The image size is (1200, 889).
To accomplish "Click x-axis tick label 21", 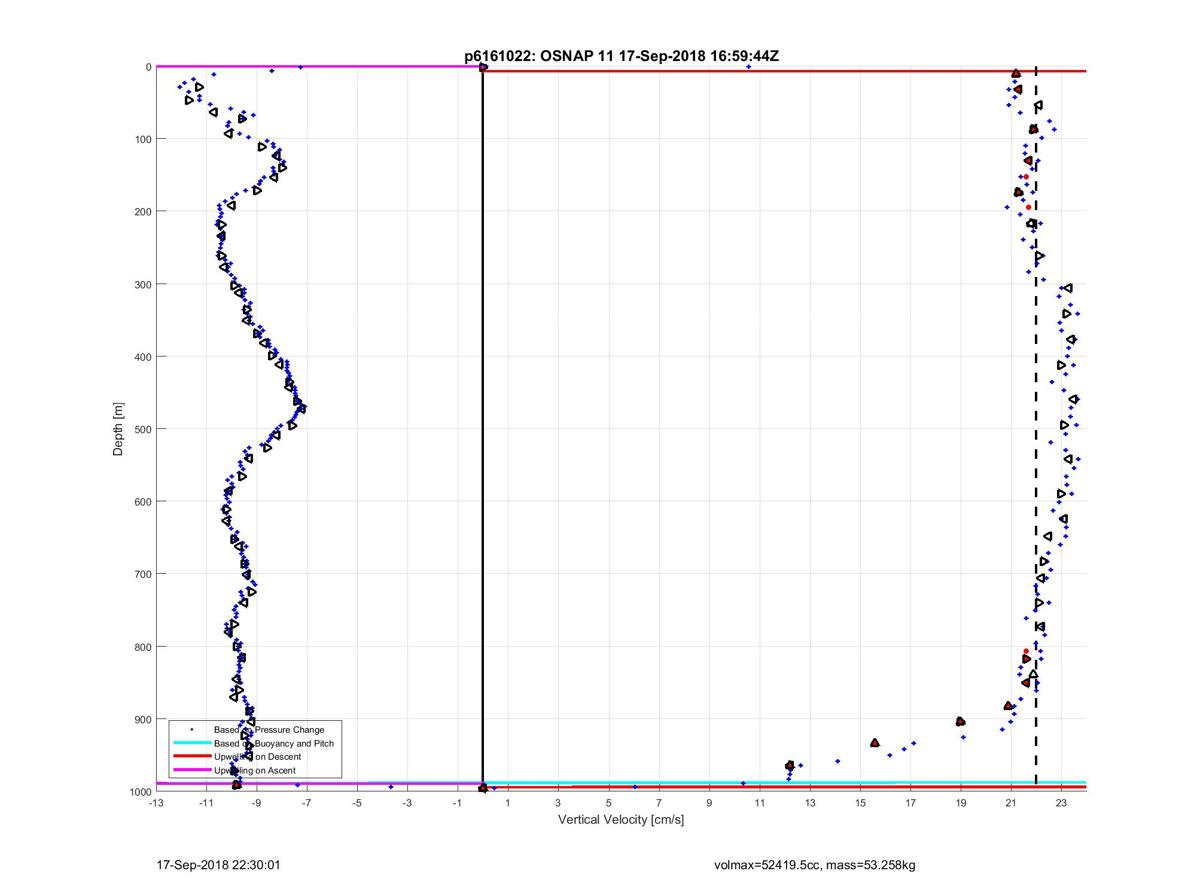I will pyautogui.click(x=1011, y=803).
